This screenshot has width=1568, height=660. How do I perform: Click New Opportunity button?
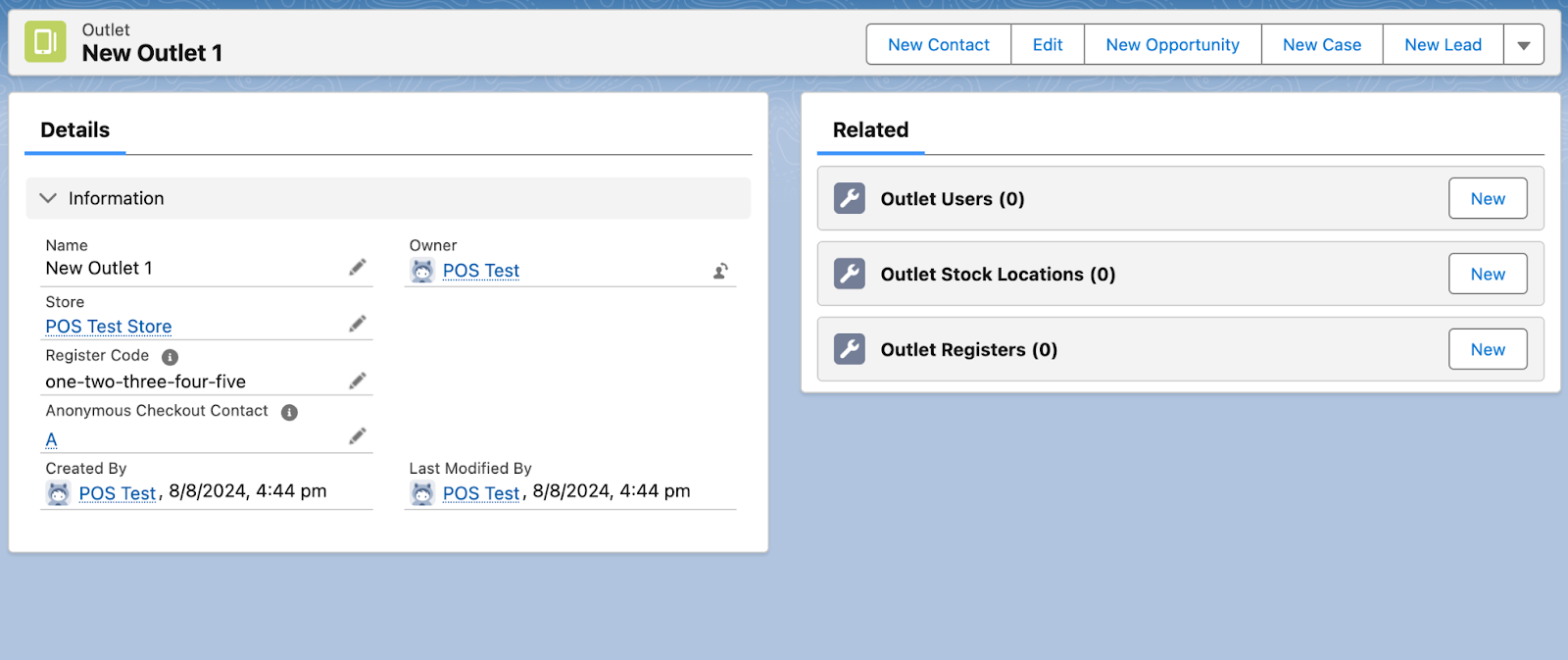(x=1173, y=45)
